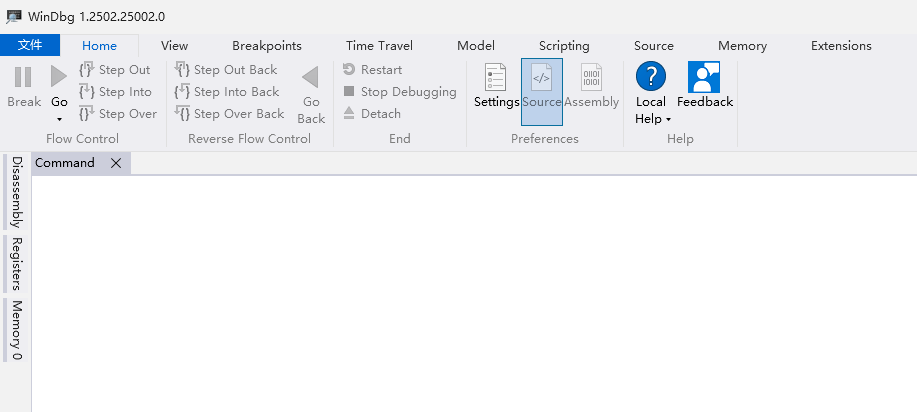The width and height of the screenshot is (917, 412).
Task: Open the Time Travel ribbon tab
Action: (x=379, y=45)
